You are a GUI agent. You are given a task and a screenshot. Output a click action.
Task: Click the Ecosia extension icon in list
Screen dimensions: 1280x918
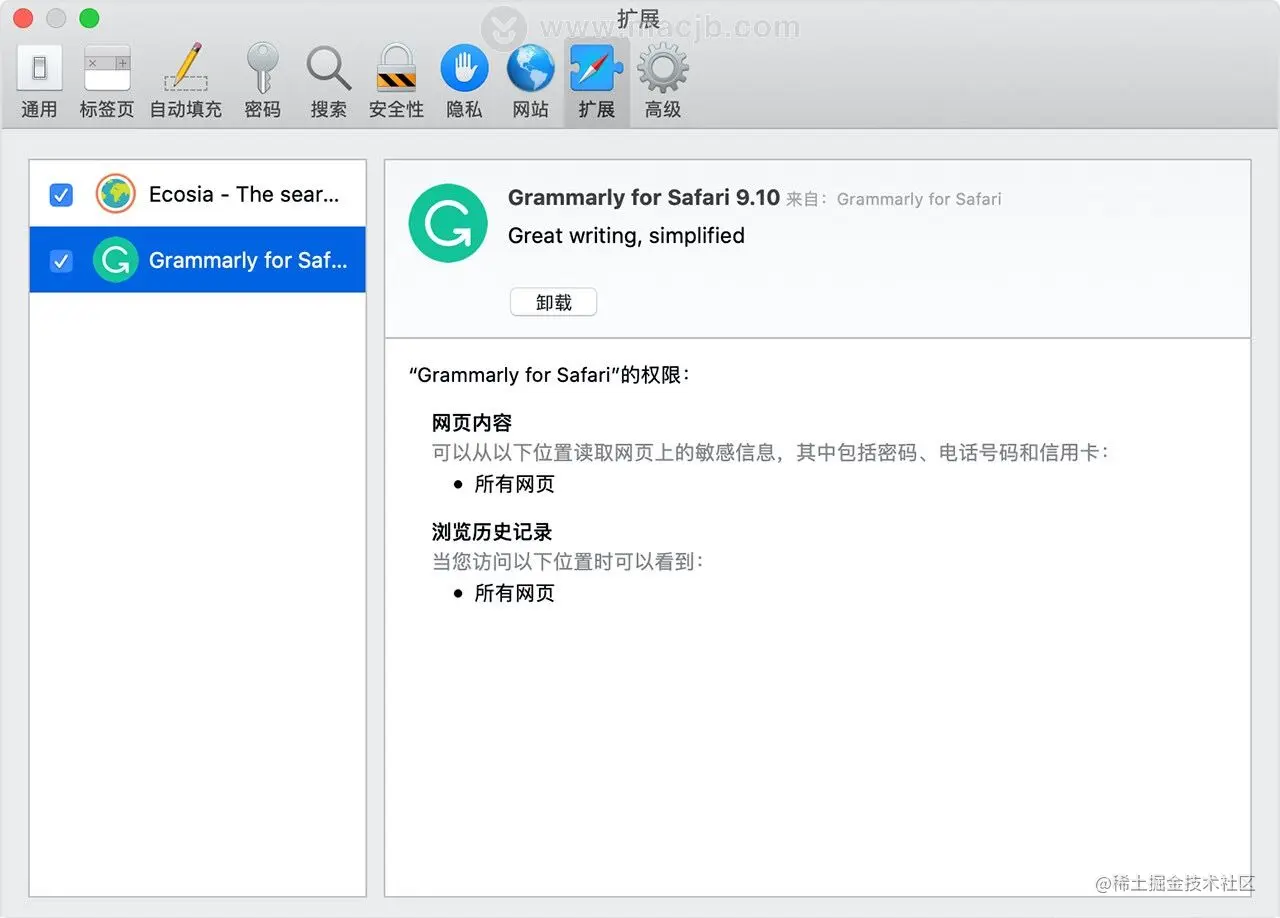[116, 194]
